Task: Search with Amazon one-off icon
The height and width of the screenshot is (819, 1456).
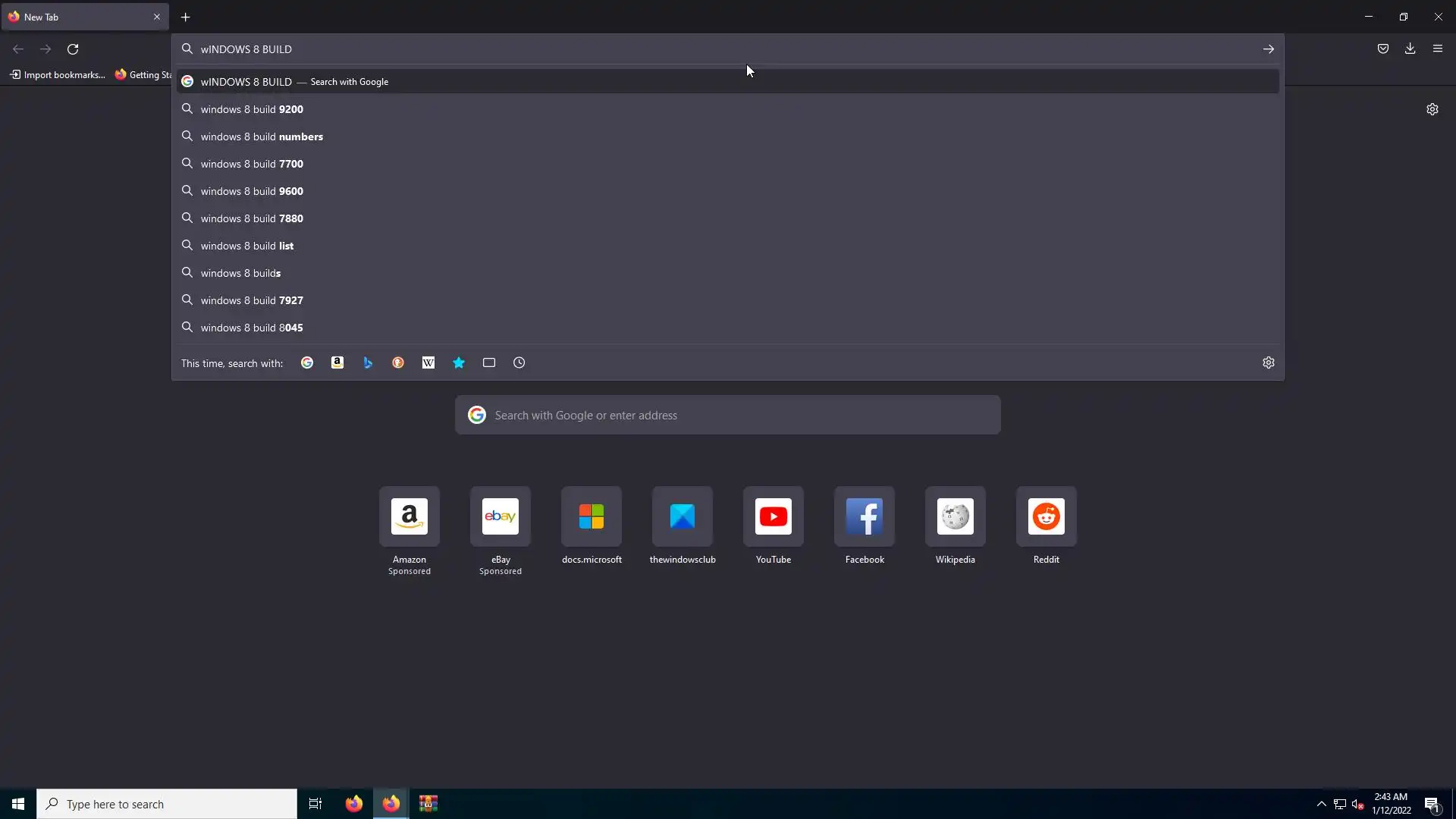Action: pyautogui.click(x=337, y=363)
